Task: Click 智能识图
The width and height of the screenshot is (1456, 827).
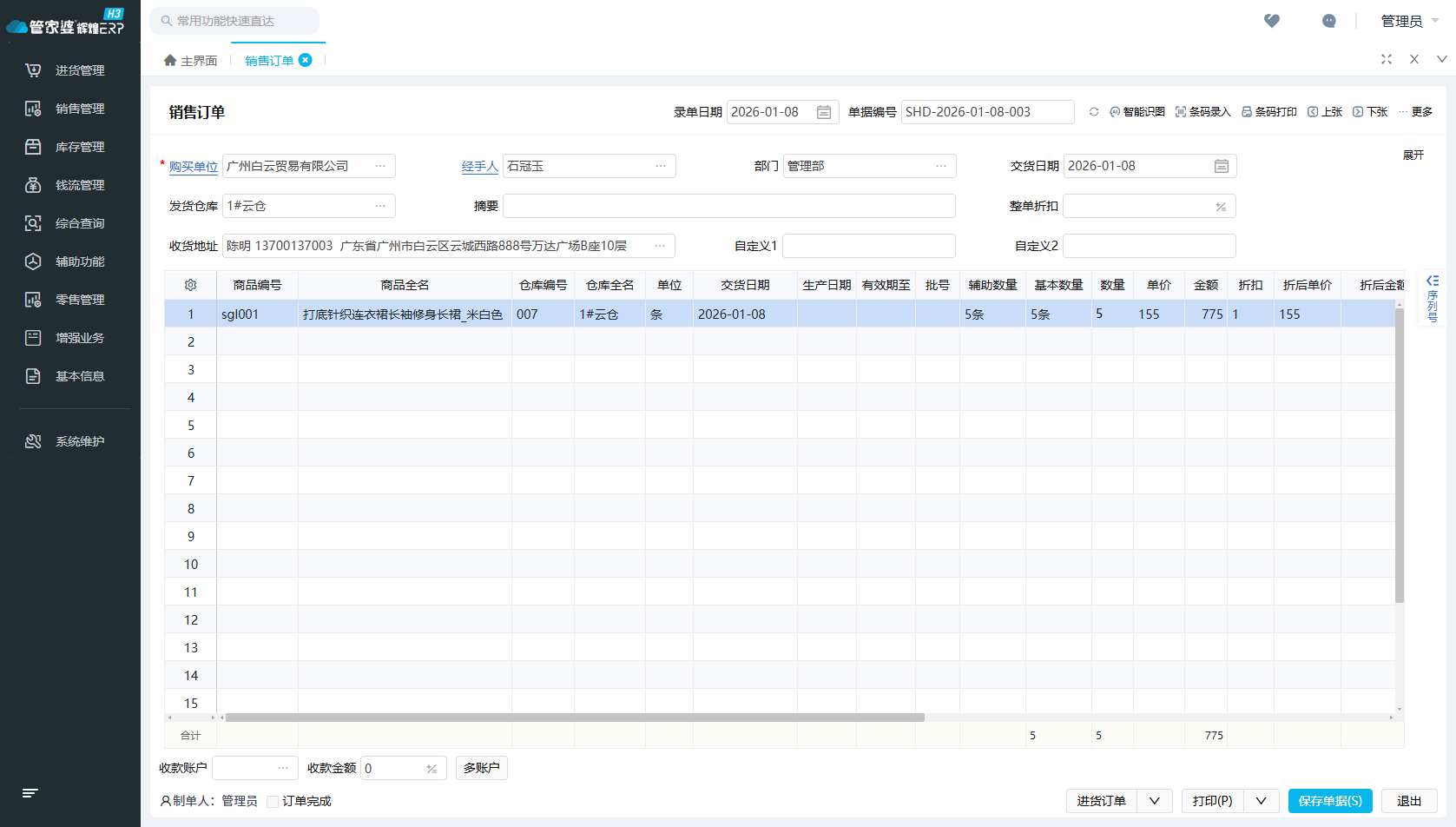Action: [x=1137, y=112]
